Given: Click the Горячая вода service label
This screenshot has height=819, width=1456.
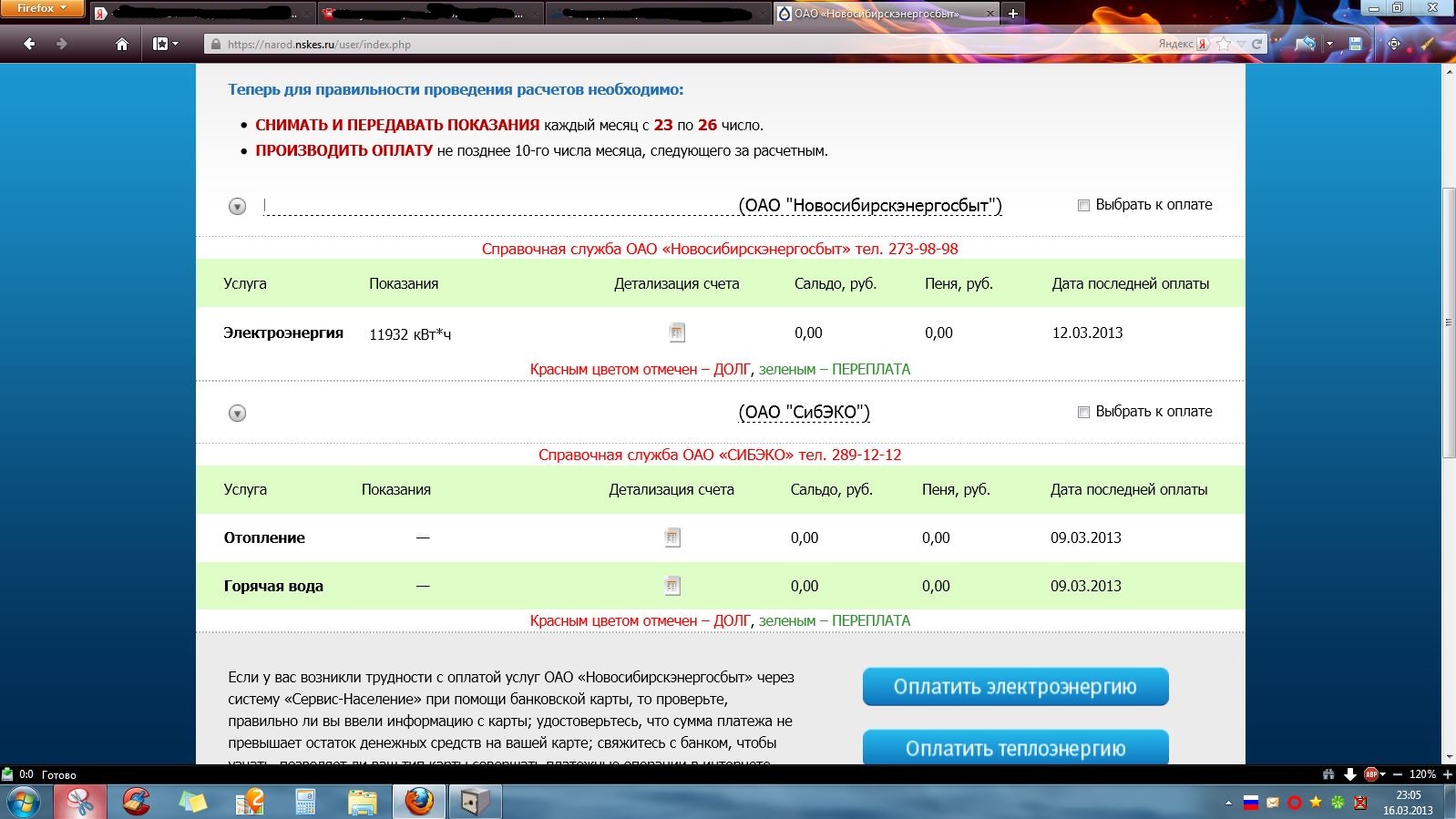Looking at the screenshot, I should pos(273,586).
